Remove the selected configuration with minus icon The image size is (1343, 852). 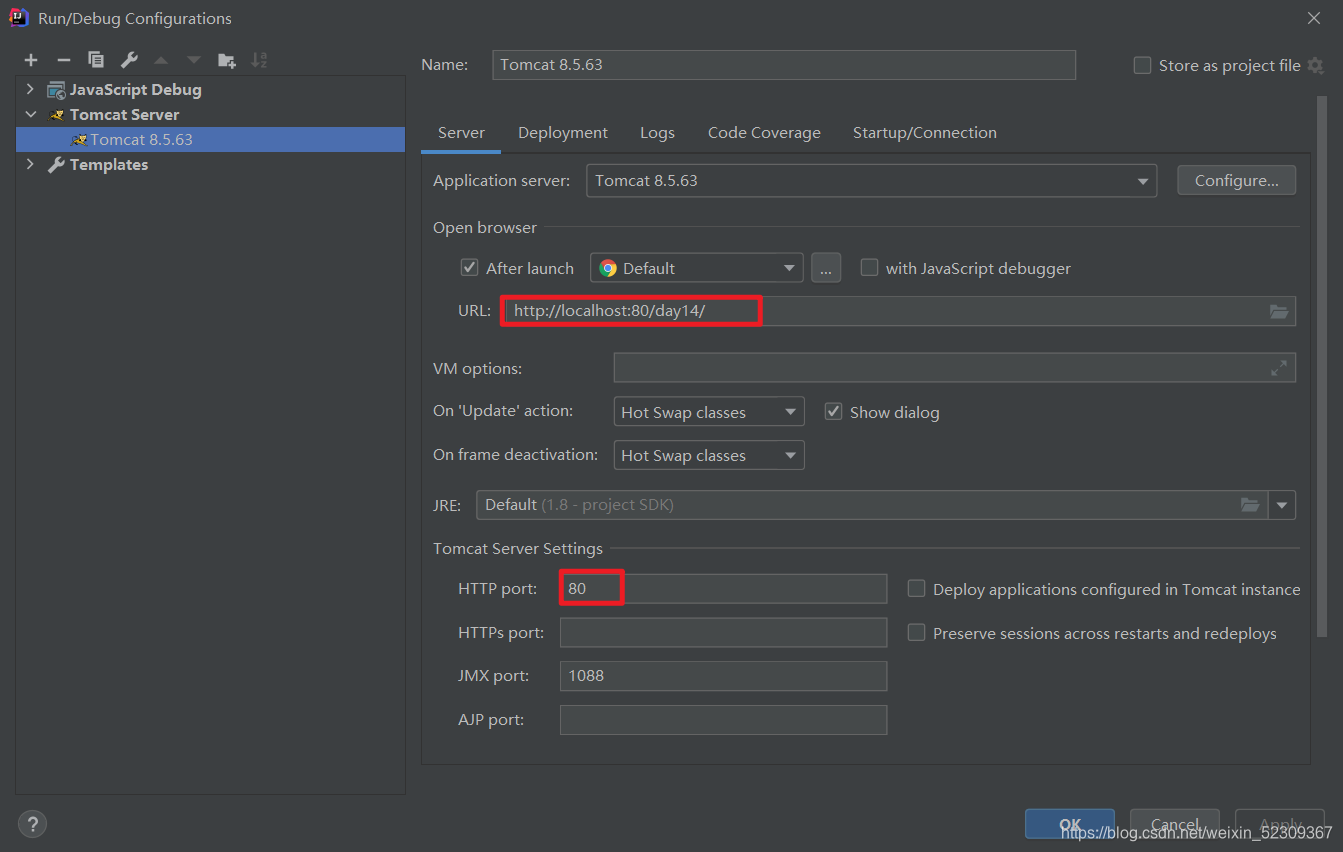[63, 60]
